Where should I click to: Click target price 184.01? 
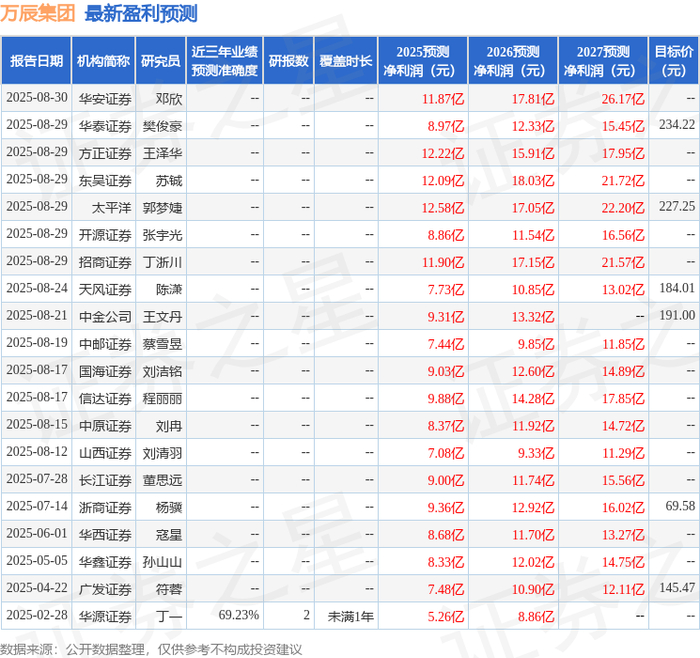pos(677,288)
